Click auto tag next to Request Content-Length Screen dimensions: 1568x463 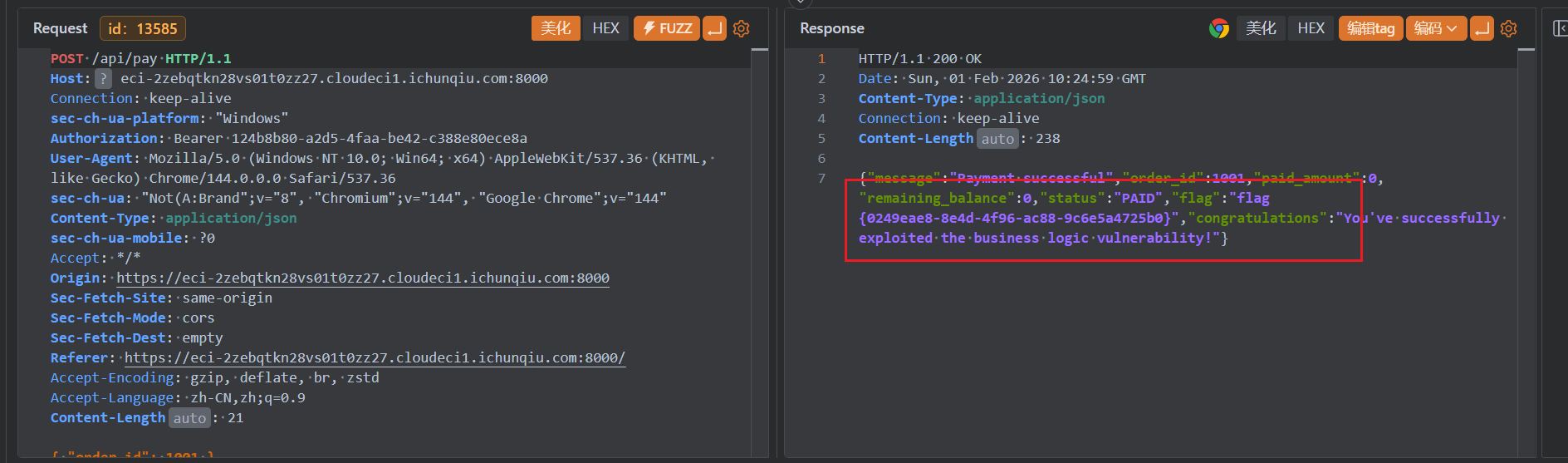(x=189, y=418)
